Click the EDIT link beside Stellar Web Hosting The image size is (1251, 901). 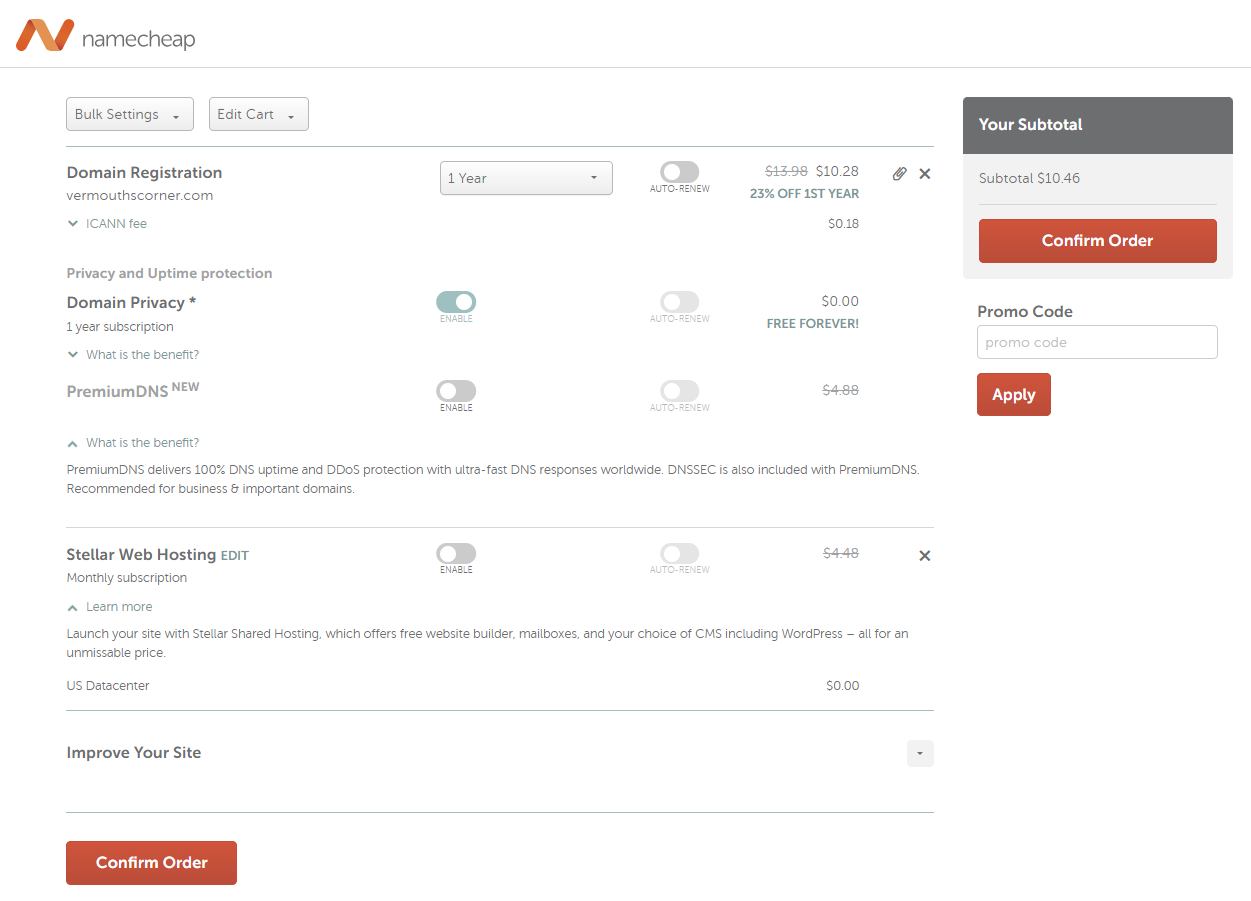(x=235, y=556)
